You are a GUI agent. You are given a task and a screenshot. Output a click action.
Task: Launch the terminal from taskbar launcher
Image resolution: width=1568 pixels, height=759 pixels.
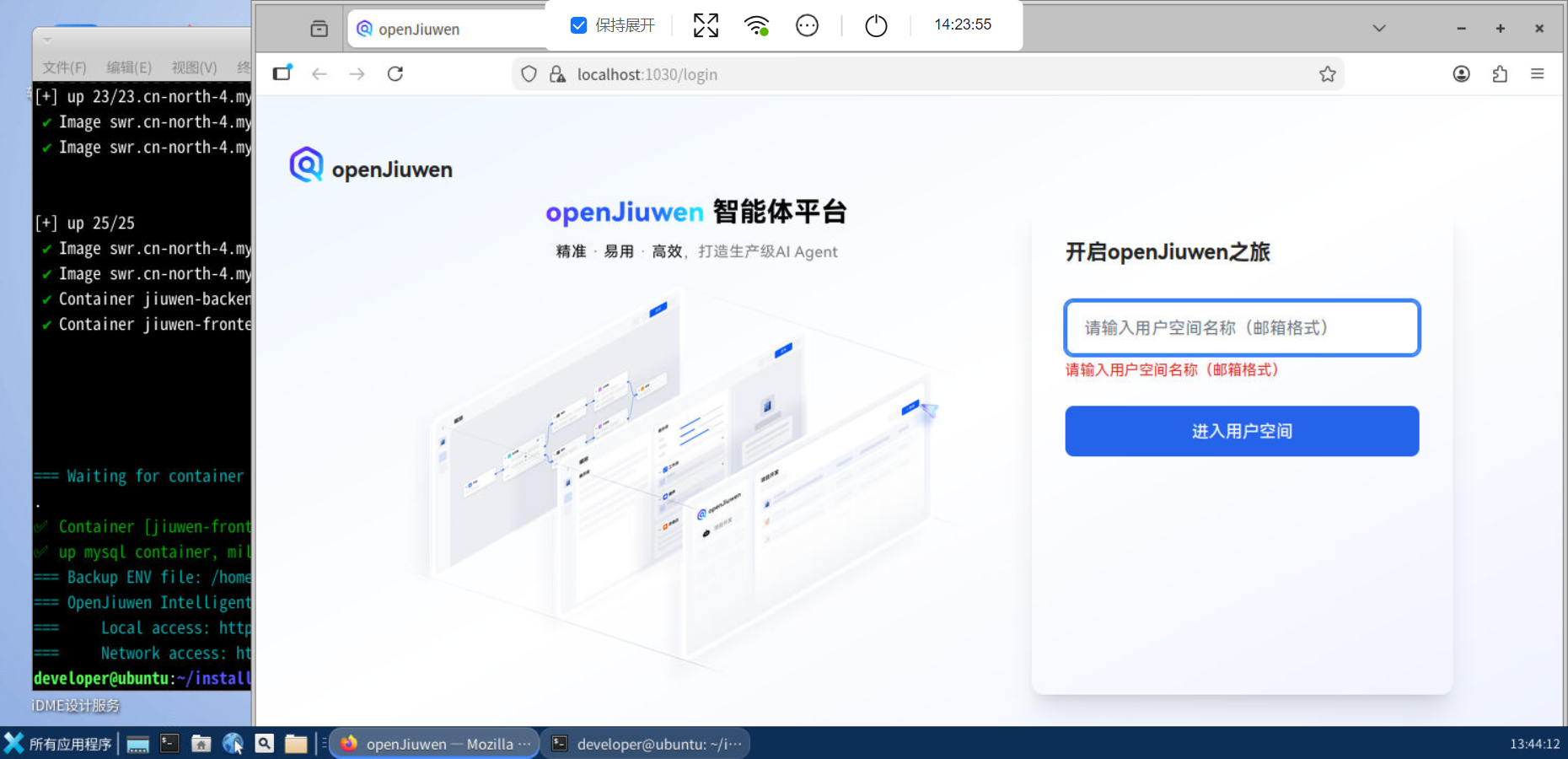169,744
